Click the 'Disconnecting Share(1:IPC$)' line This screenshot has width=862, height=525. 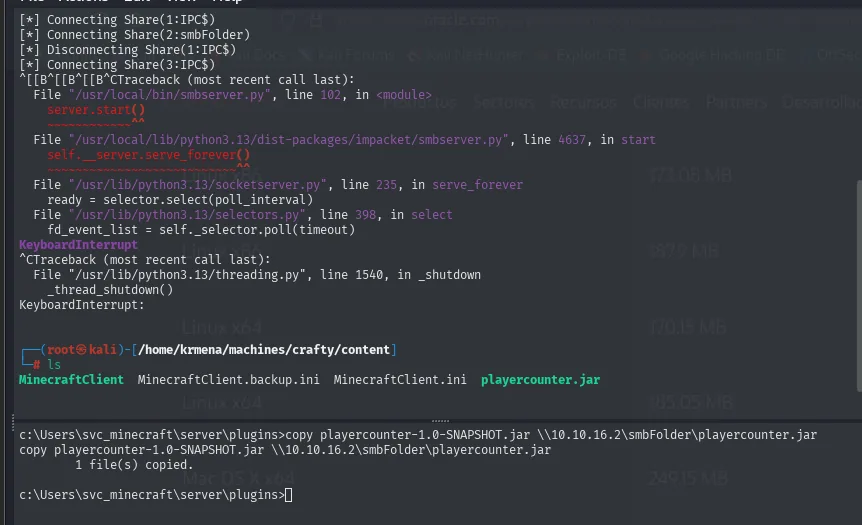point(128,49)
